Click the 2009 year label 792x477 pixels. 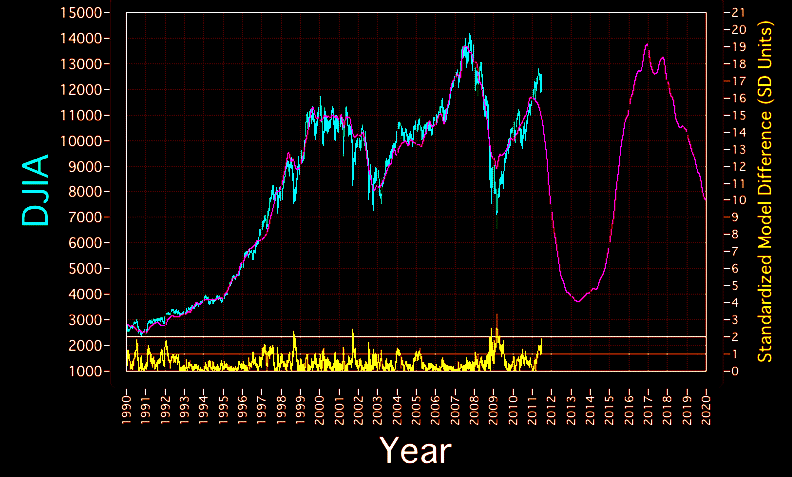point(493,409)
